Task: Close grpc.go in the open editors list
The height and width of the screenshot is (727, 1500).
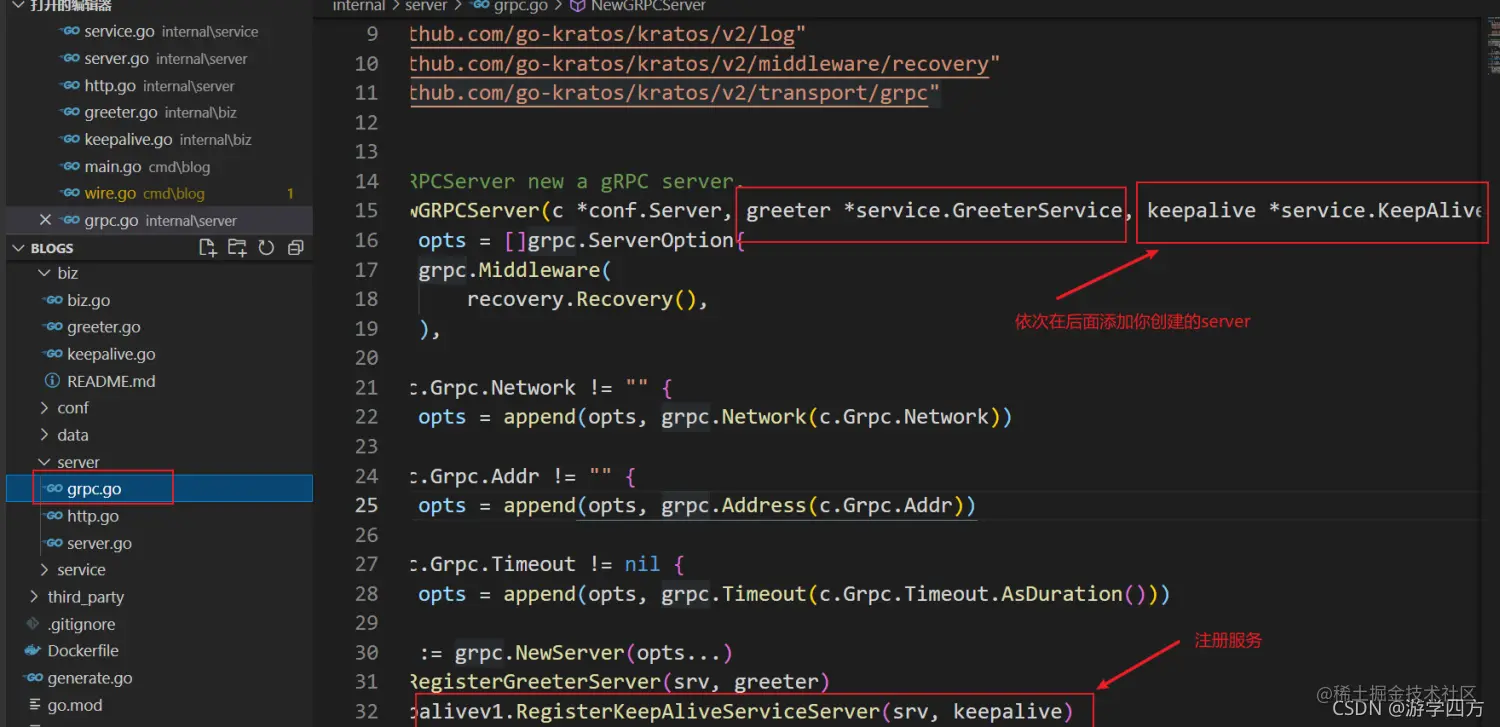Action: point(45,220)
